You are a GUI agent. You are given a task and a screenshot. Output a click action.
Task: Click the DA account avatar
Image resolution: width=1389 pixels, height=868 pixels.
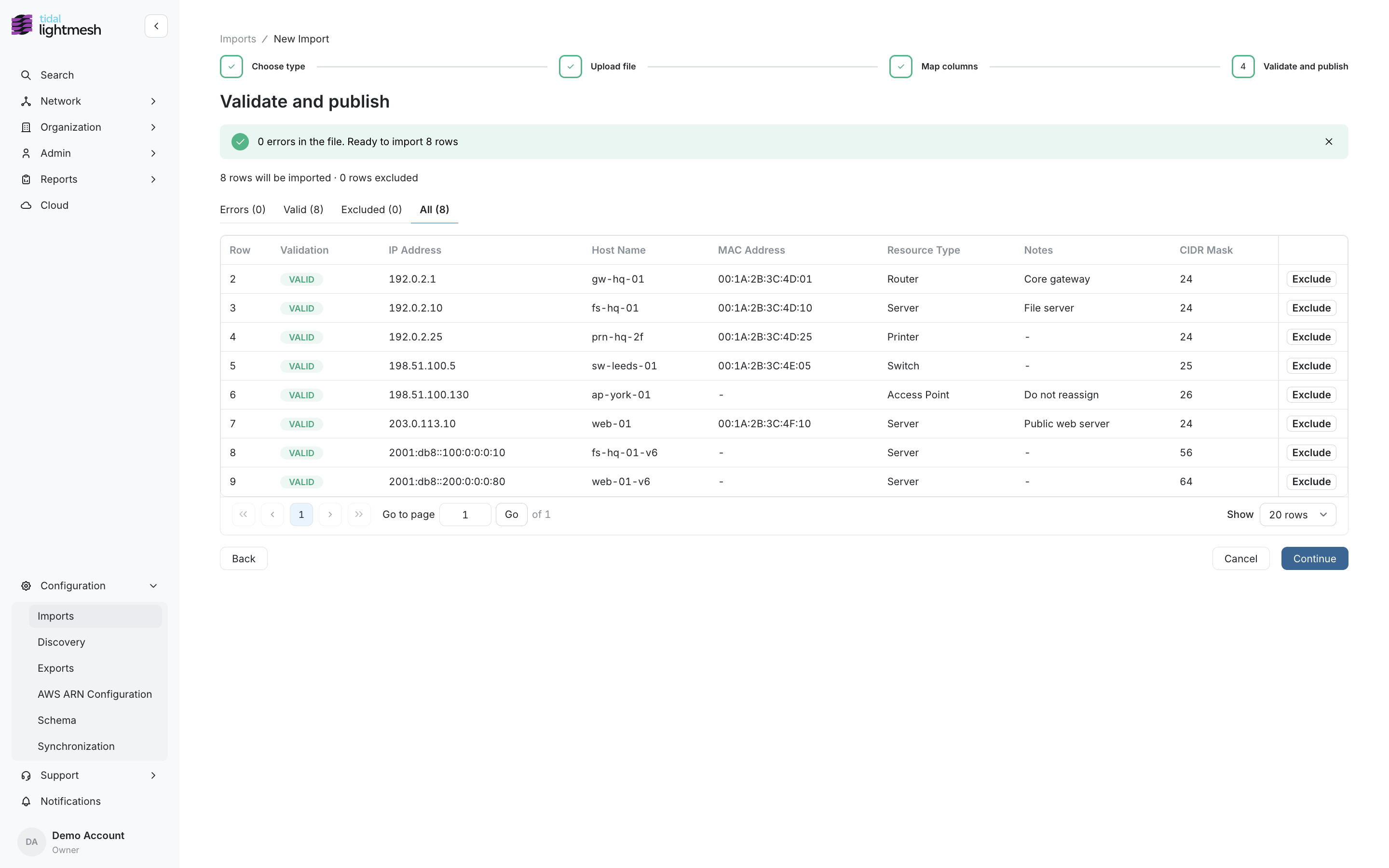(x=31, y=841)
